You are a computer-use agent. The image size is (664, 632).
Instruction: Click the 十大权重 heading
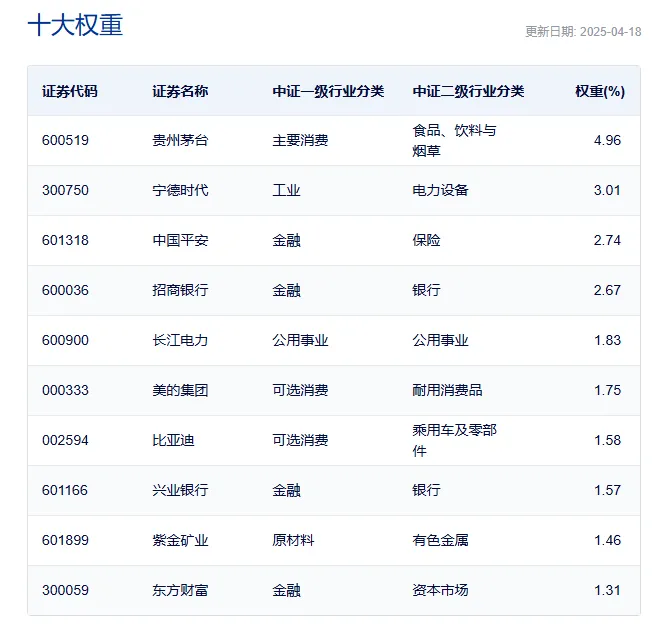(x=75, y=25)
